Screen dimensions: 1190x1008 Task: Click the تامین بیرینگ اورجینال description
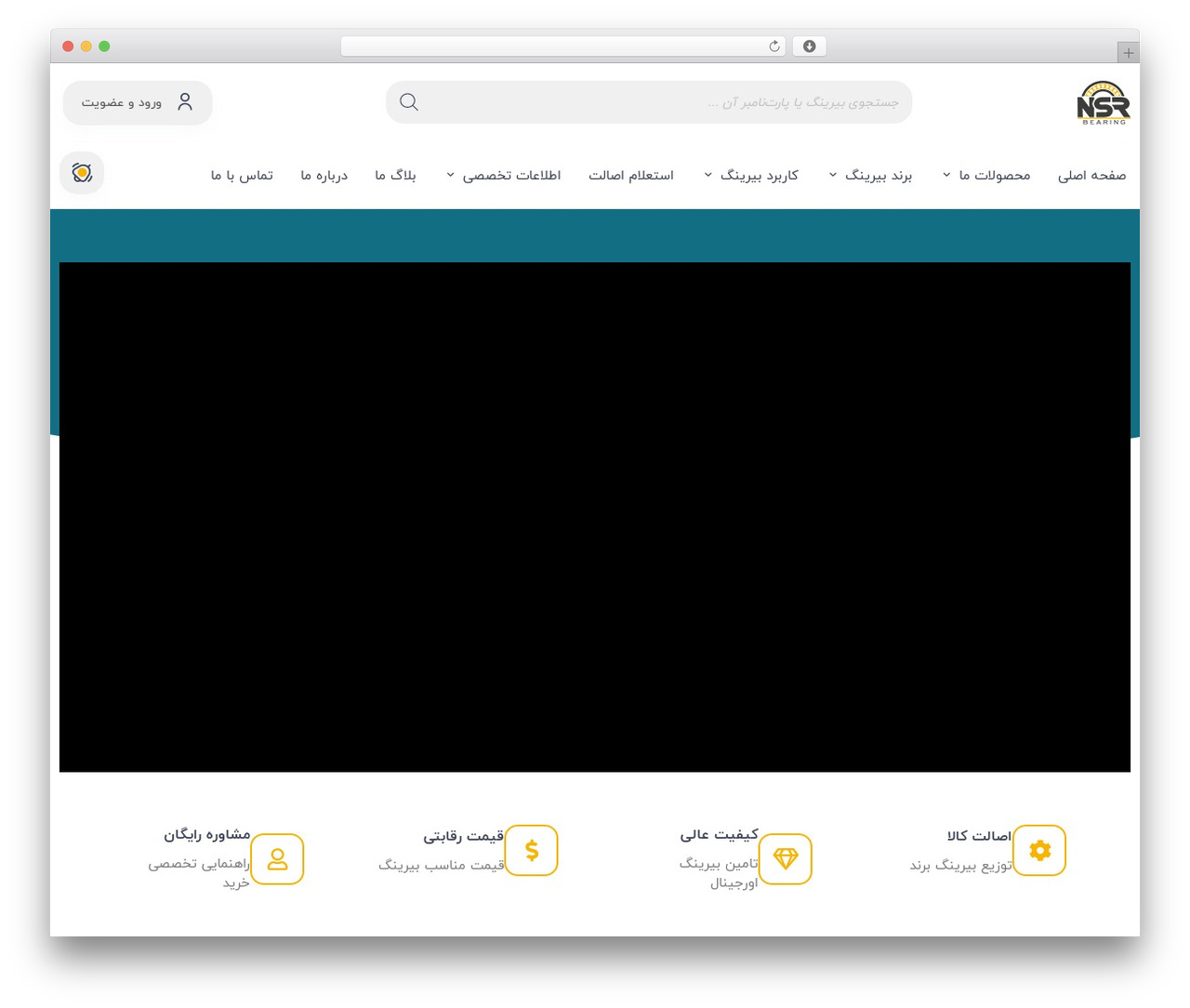tap(719, 873)
